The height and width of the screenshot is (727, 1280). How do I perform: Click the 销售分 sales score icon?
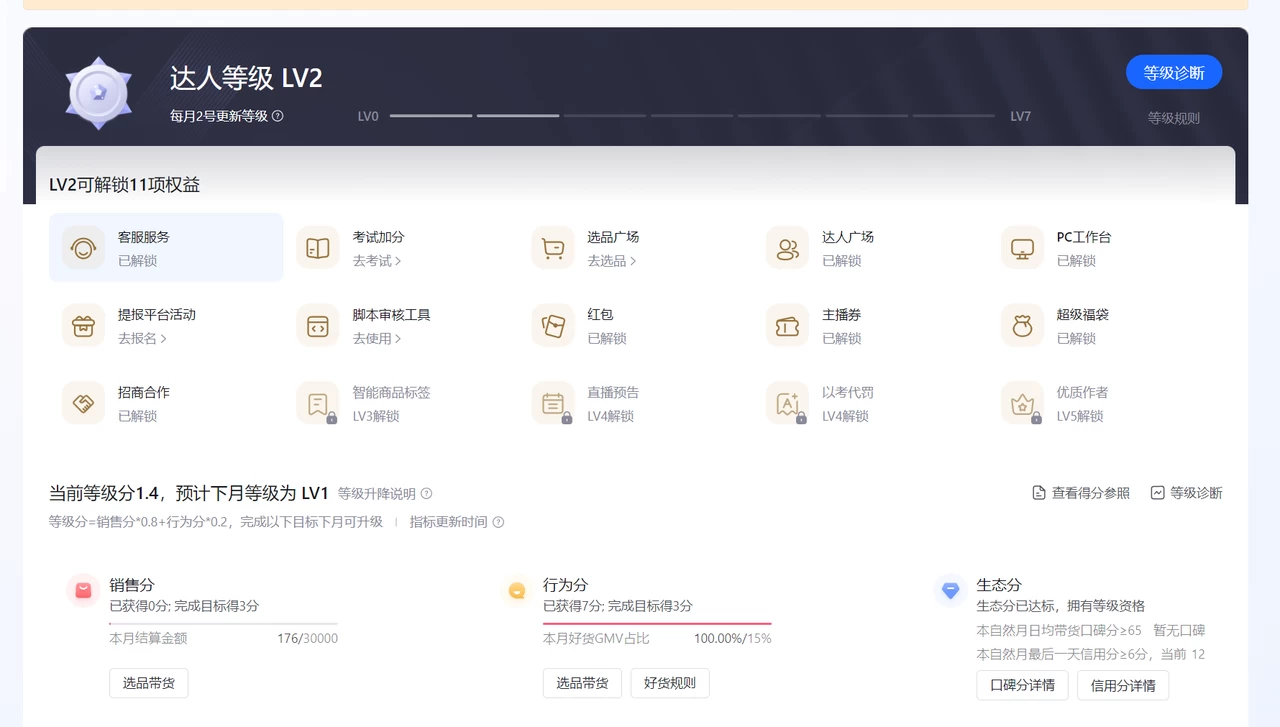[x=83, y=591]
